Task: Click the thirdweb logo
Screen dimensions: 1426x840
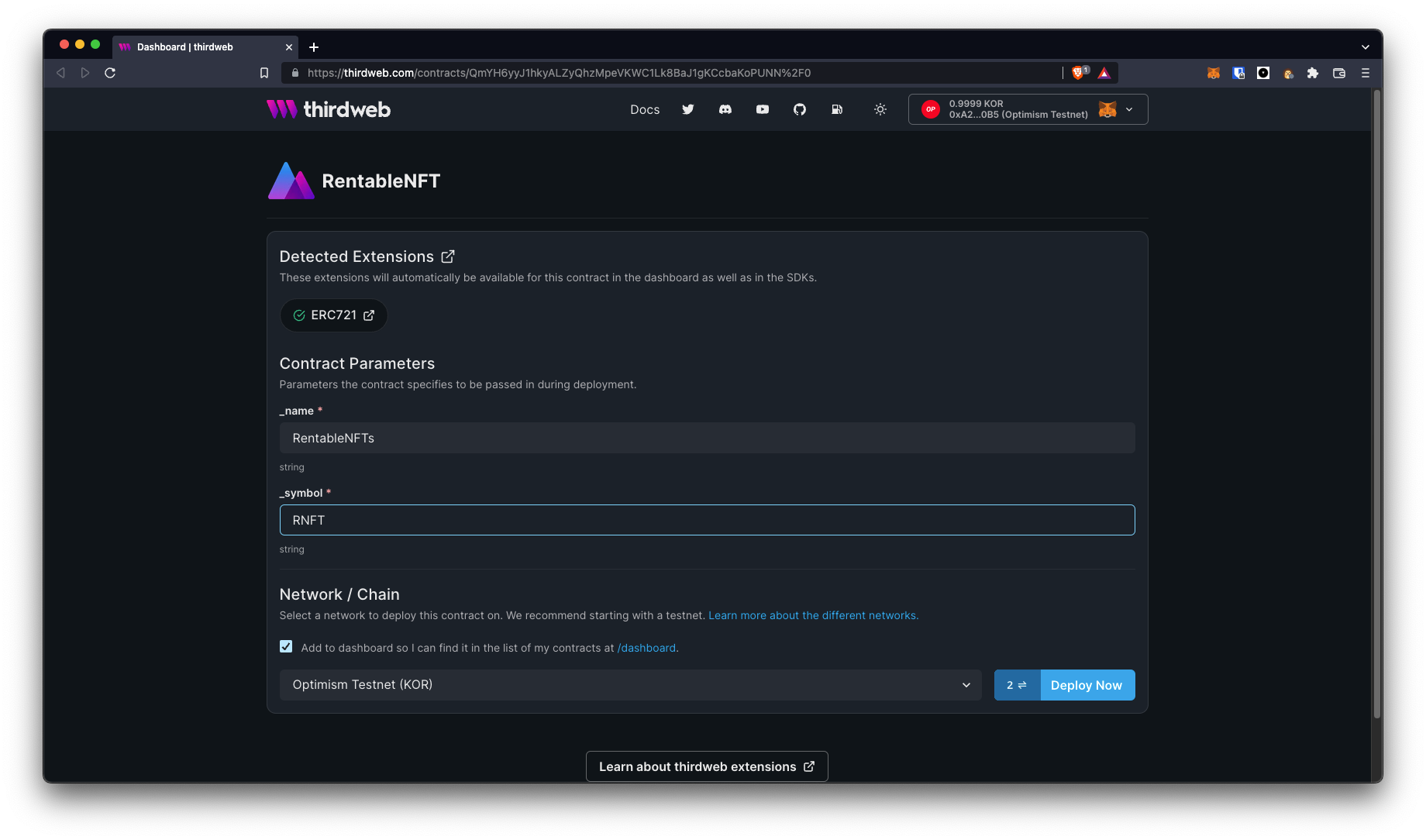Action: (x=329, y=109)
